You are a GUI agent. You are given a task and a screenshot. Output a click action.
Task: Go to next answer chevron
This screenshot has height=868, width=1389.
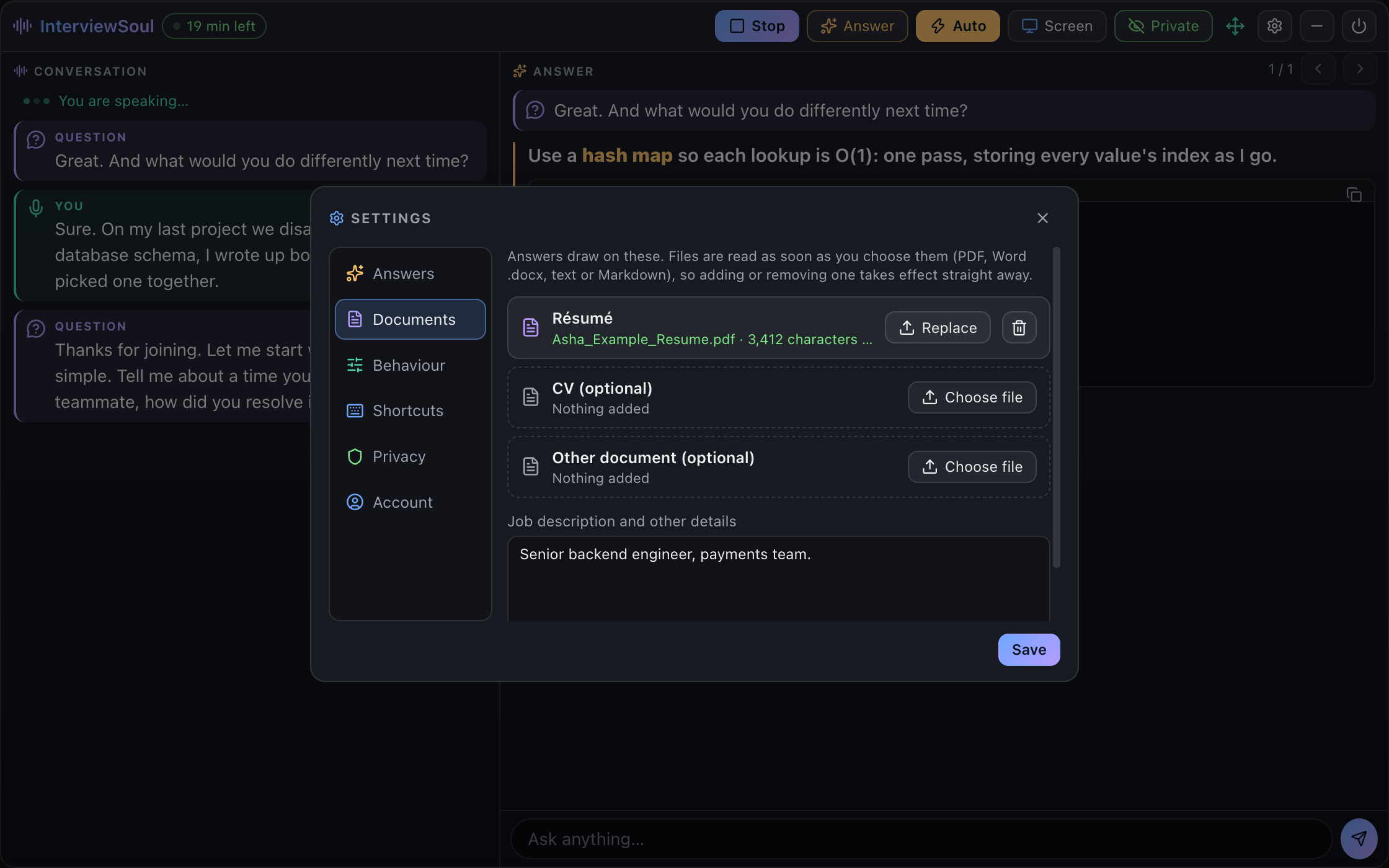click(1360, 69)
